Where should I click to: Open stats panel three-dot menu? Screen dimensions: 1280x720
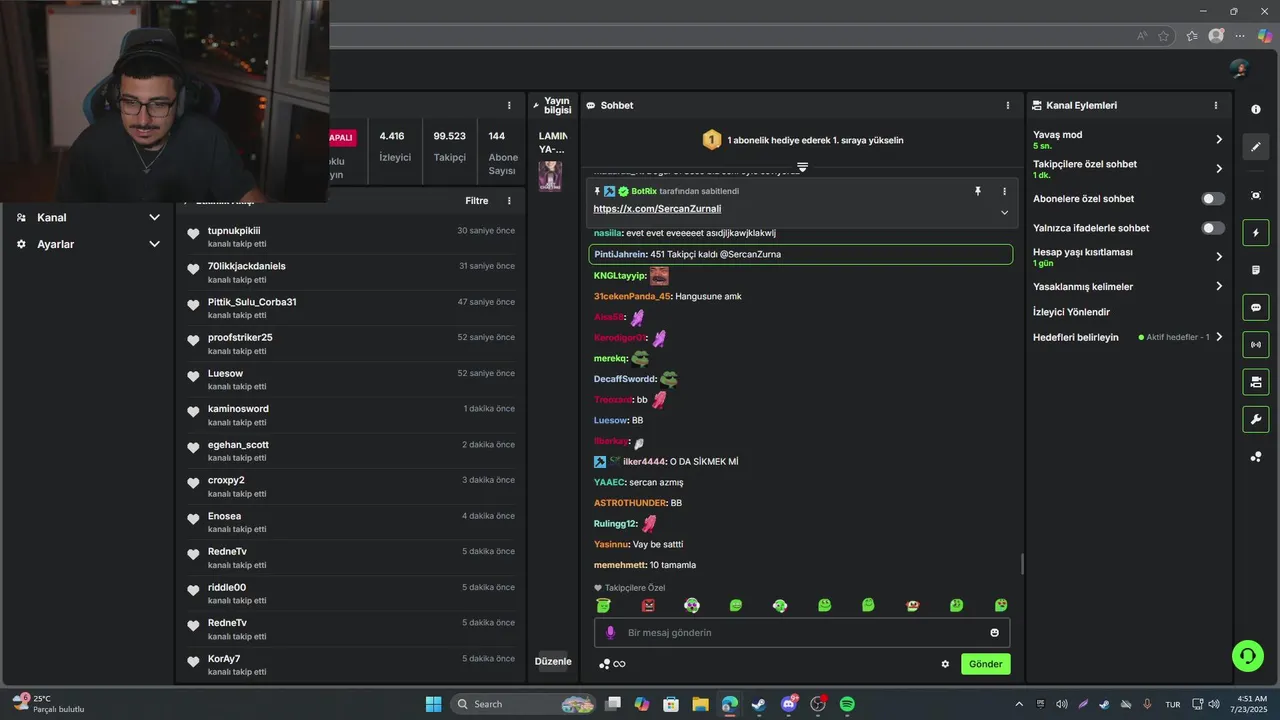pos(509,105)
